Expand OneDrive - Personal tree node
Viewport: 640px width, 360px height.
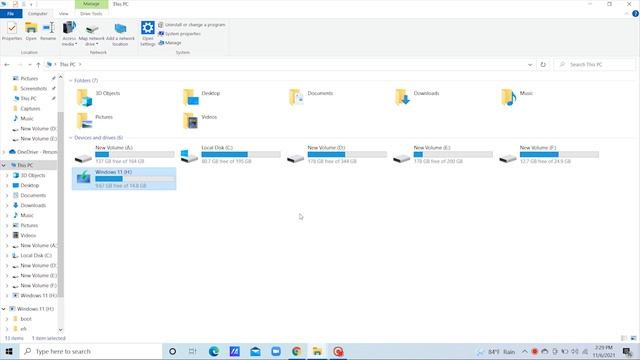click(x=4, y=152)
